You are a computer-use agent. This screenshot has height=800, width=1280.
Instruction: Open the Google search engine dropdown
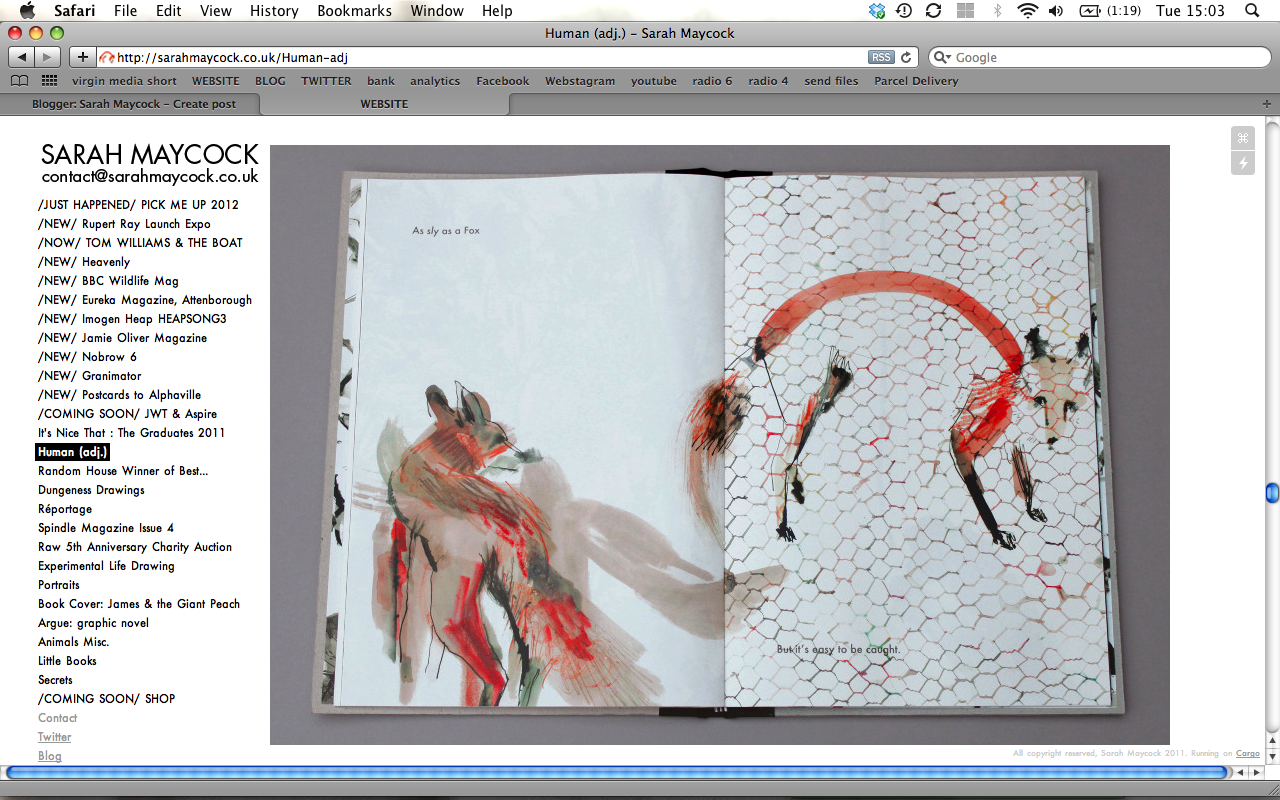pyautogui.click(x=941, y=57)
